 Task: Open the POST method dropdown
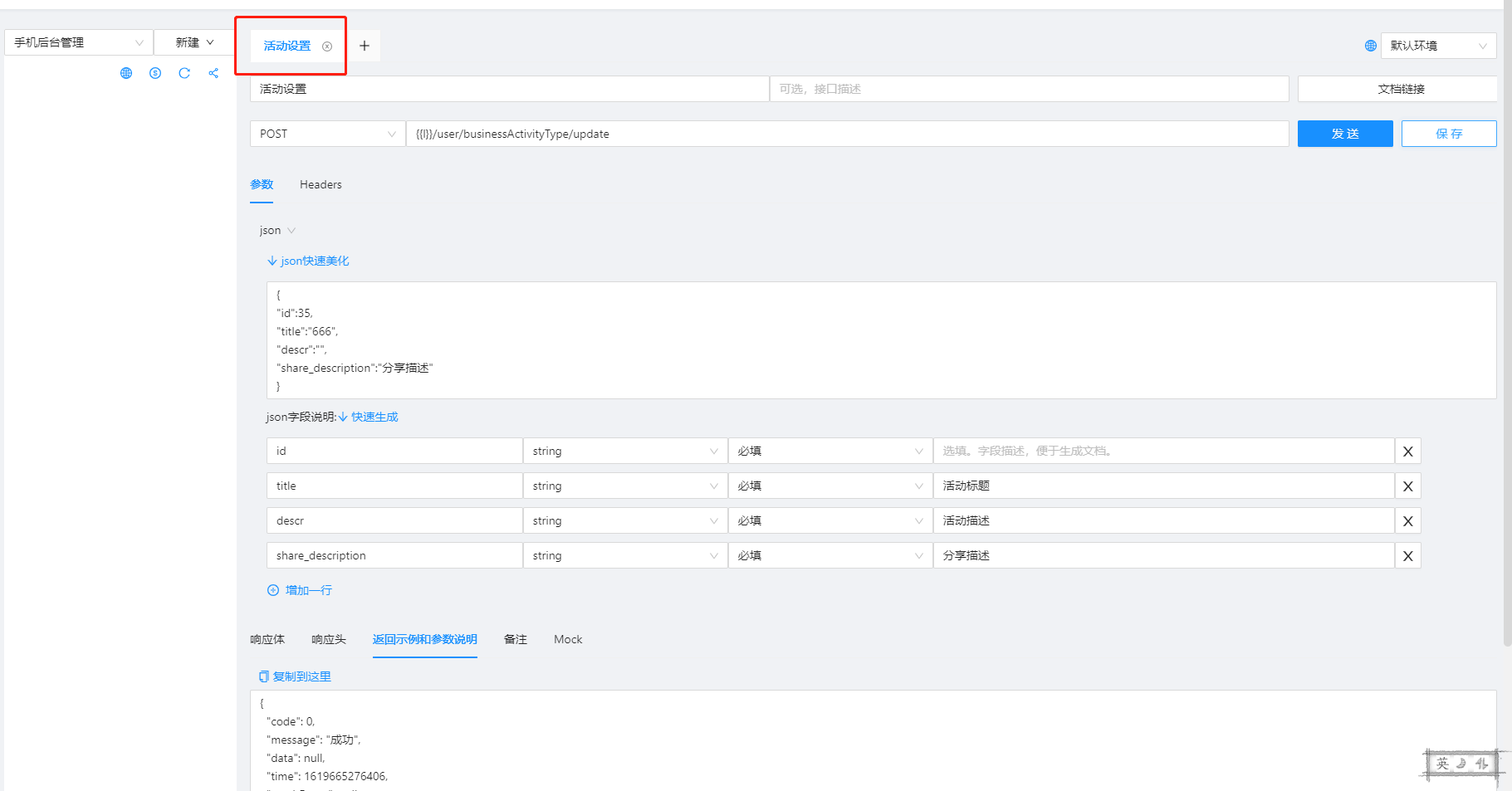pos(328,134)
